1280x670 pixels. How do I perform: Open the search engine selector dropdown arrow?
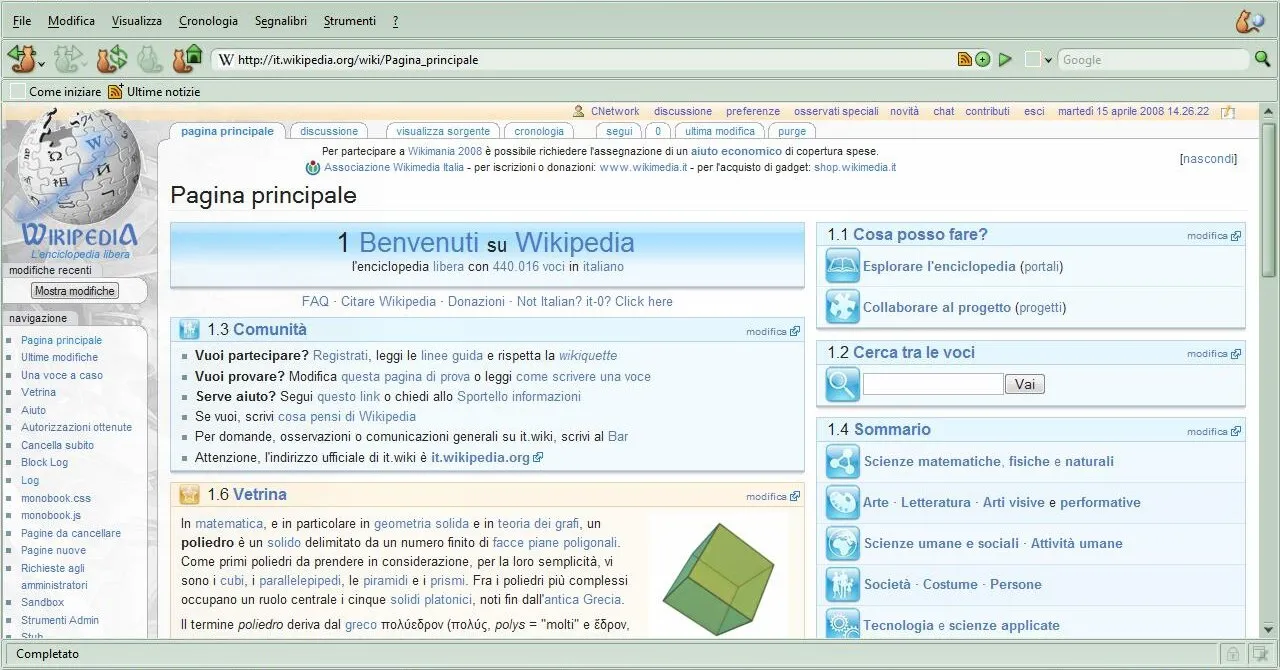[1048, 60]
